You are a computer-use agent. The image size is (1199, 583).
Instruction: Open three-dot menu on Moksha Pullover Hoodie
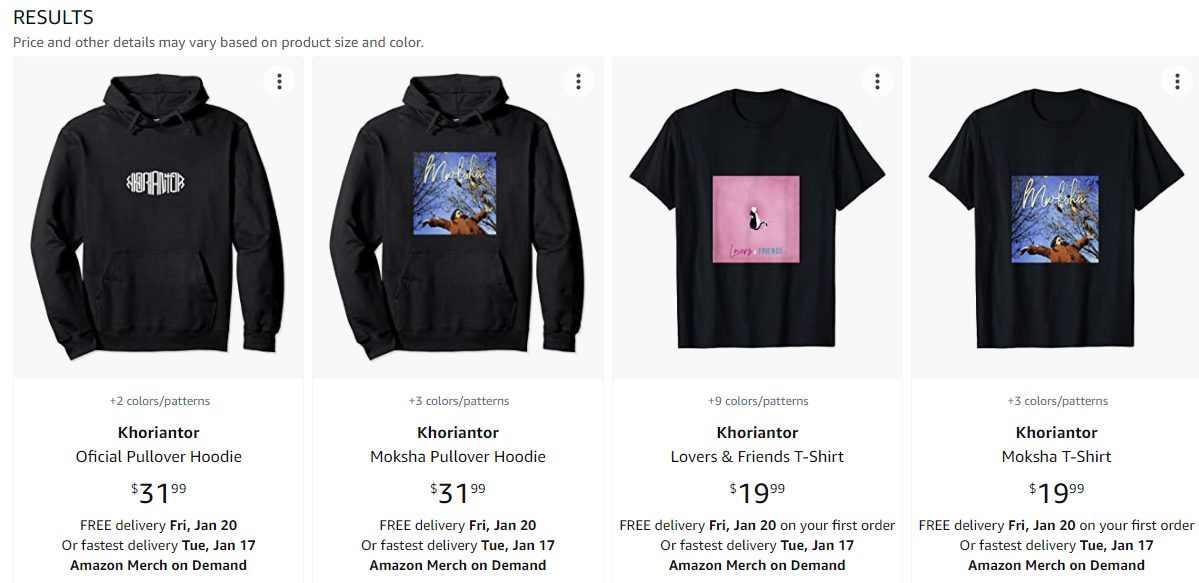[579, 81]
